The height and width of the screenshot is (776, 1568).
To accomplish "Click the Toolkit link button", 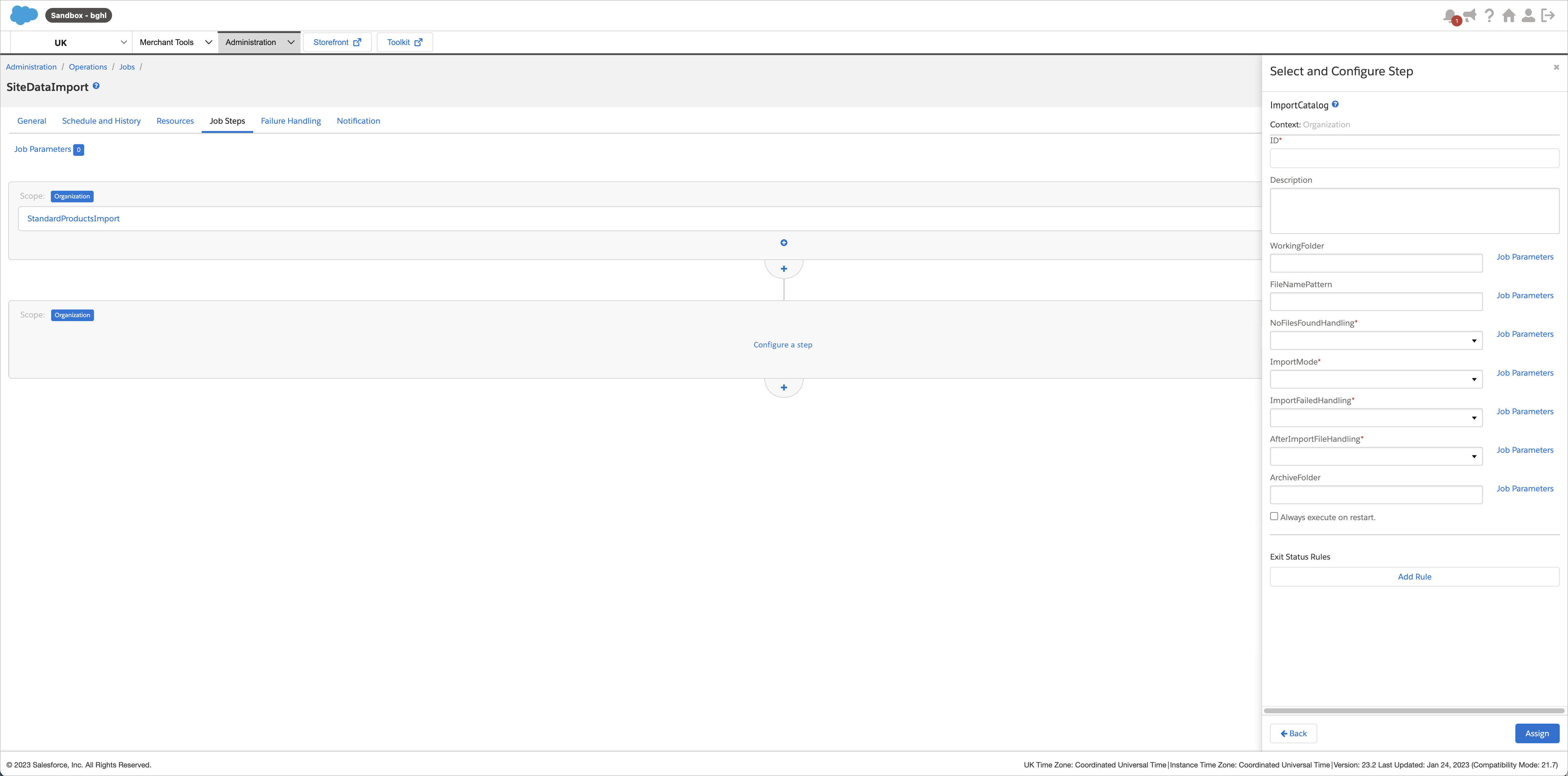I will tap(405, 42).
